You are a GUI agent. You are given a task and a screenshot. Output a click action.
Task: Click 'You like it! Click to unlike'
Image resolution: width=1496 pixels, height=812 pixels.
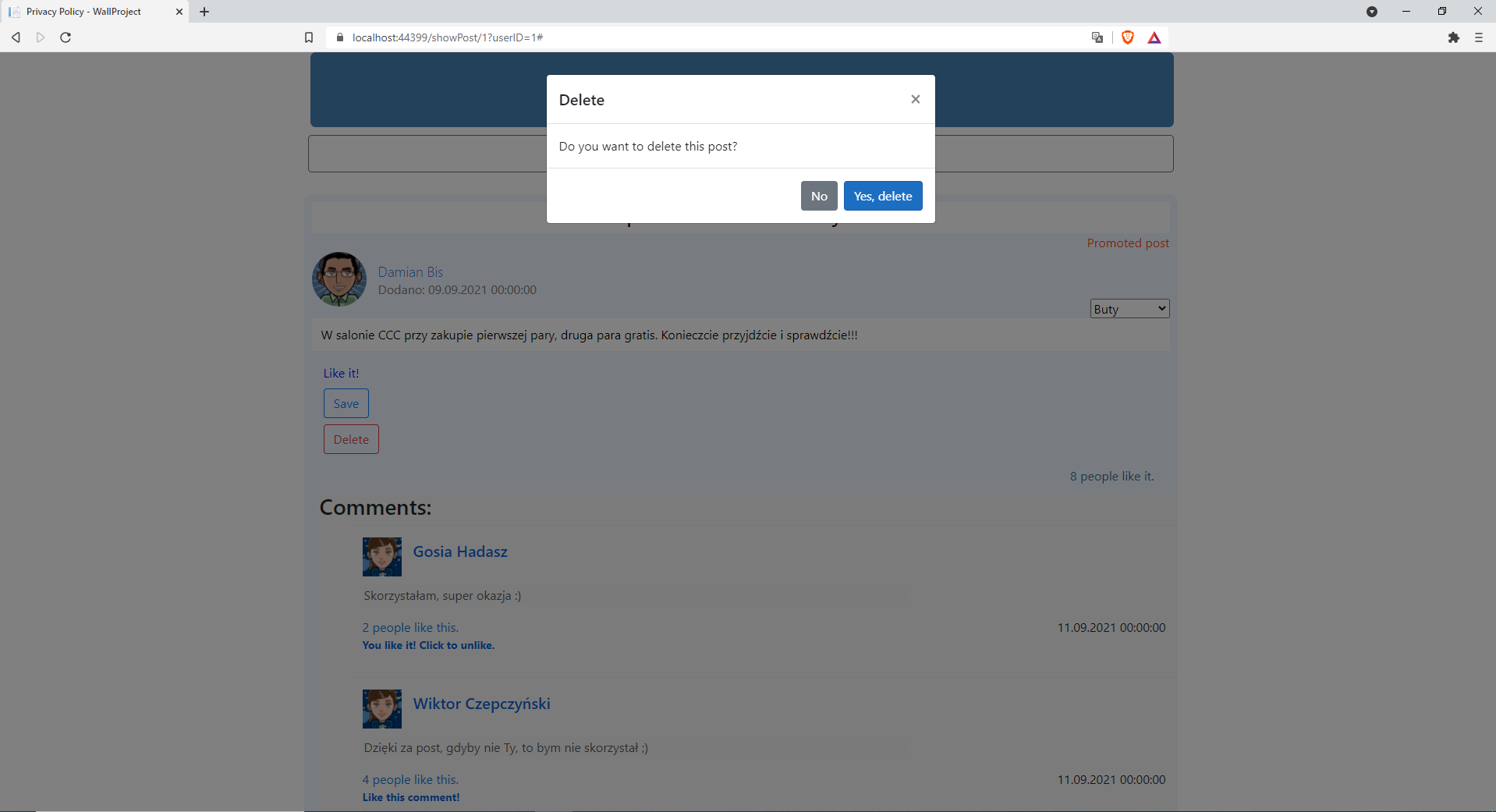pos(428,645)
